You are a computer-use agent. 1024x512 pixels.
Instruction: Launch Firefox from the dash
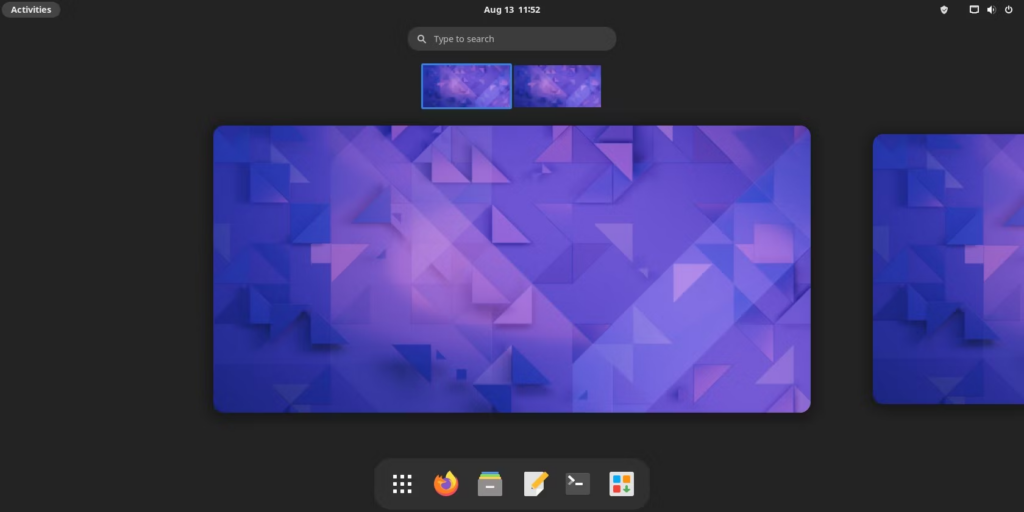tap(446, 484)
